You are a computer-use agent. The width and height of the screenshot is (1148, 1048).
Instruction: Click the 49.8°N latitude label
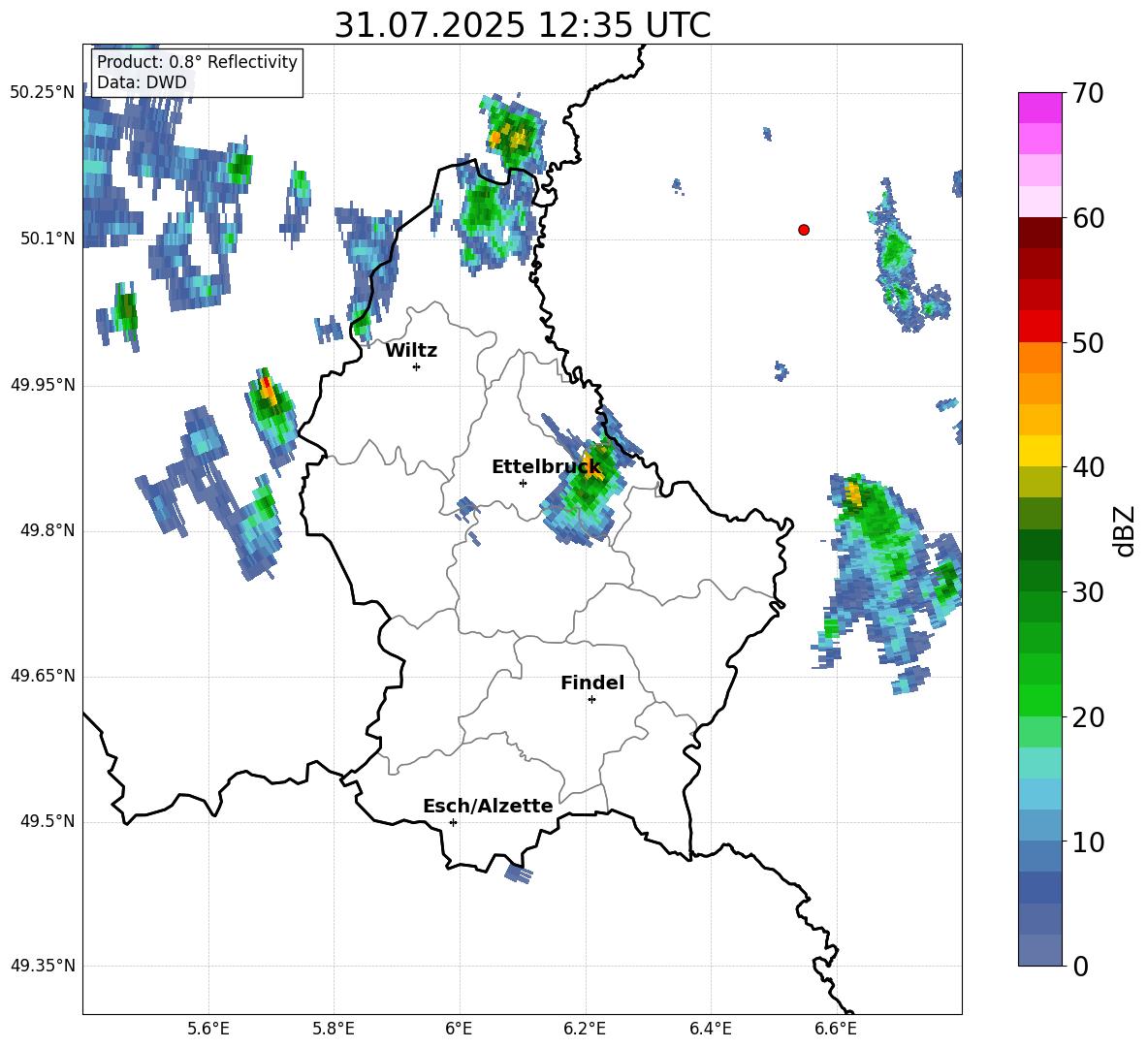click(x=48, y=530)
